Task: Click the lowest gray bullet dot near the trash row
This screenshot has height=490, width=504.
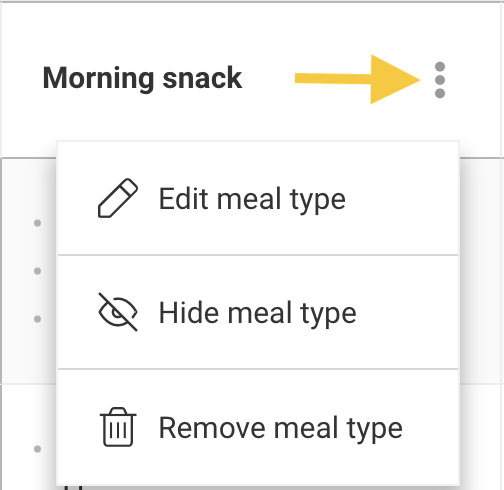Action: coord(38,449)
